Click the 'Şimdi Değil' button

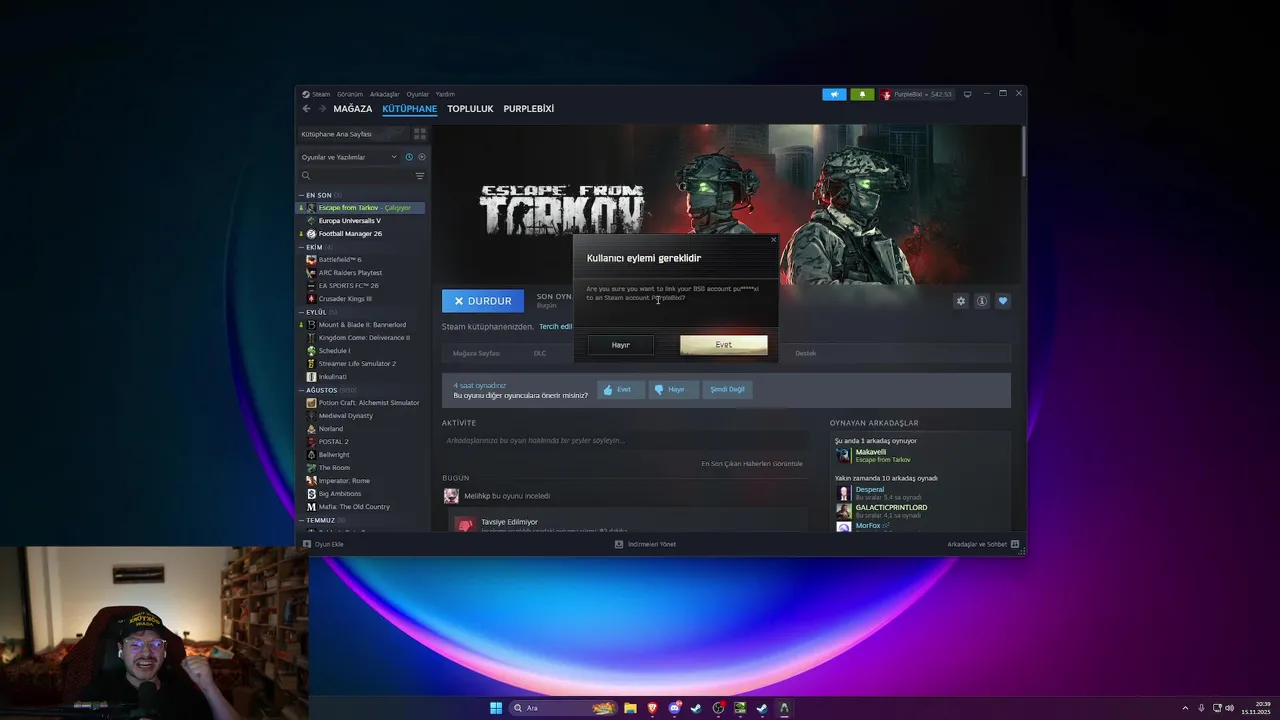point(727,390)
